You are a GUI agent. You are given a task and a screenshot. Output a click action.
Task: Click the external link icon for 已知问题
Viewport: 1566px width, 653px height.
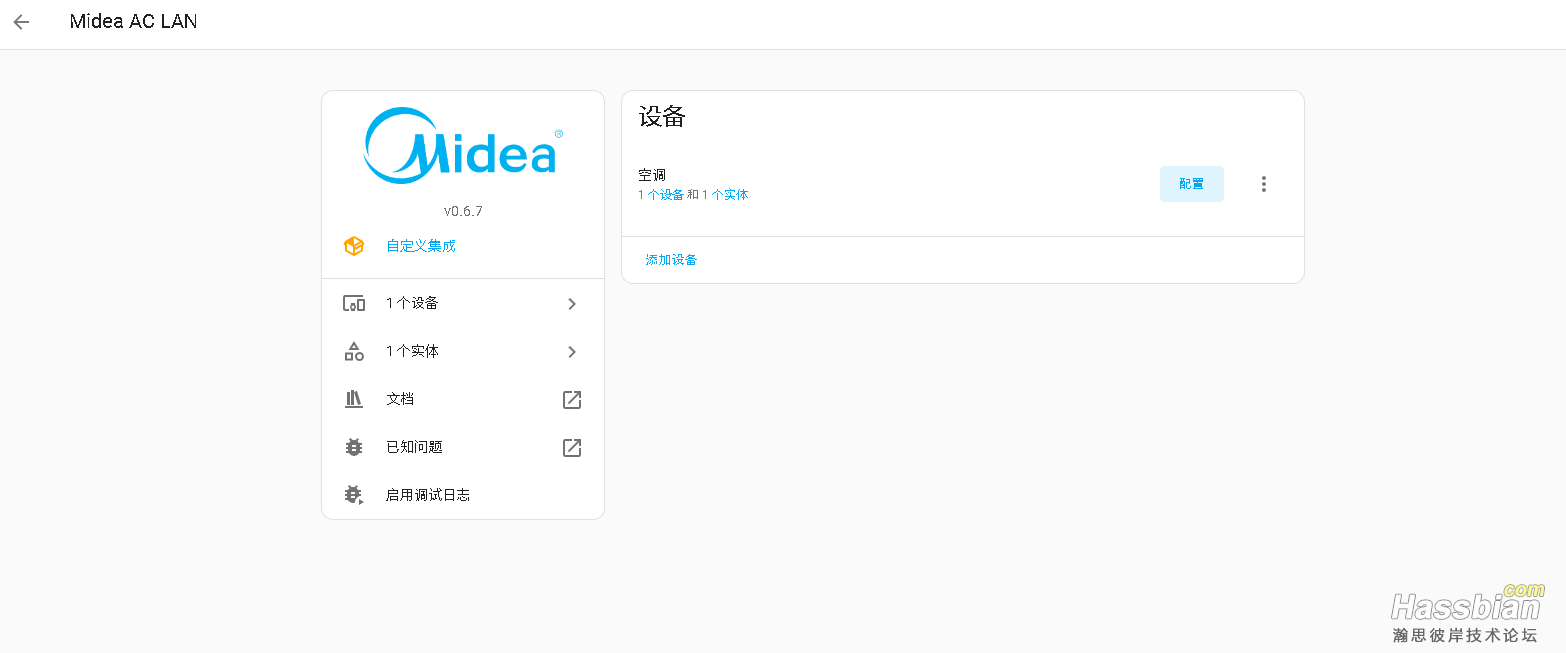coord(572,448)
